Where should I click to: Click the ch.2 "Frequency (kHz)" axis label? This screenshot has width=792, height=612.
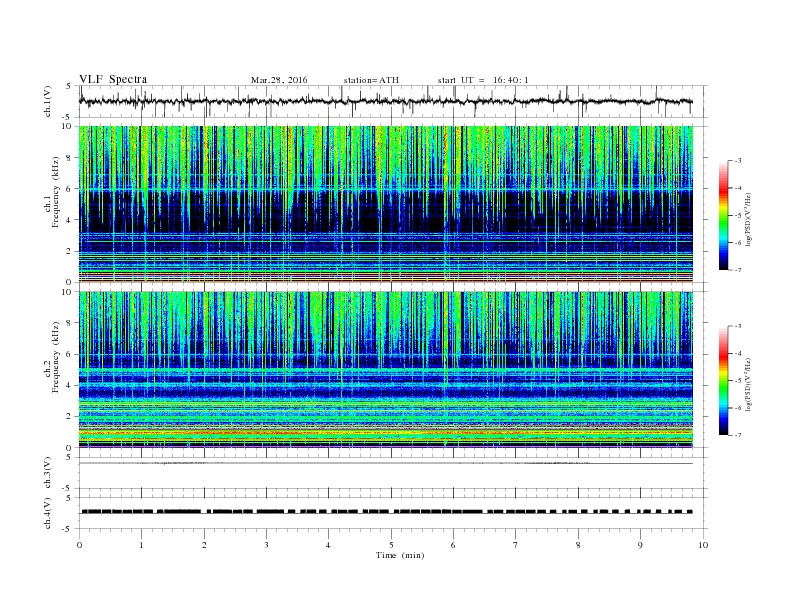(56, 356)
